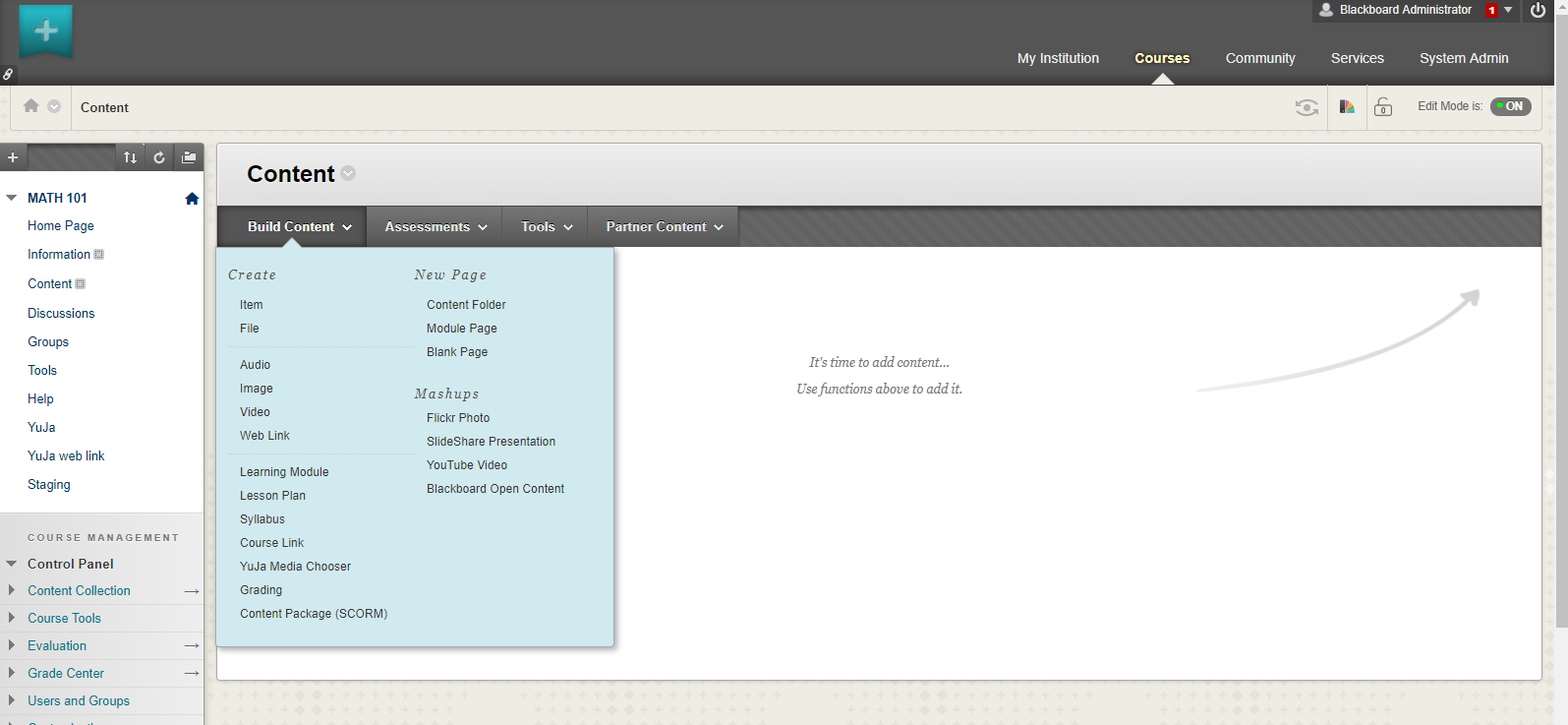Expand Content Collection triangle
Screen dimensions: 1568x725
click(12, 590)
